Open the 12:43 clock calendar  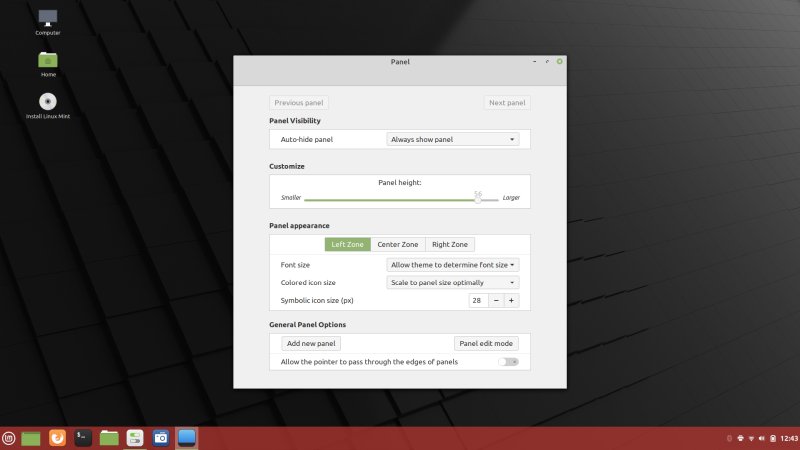(x=789, y=438)
